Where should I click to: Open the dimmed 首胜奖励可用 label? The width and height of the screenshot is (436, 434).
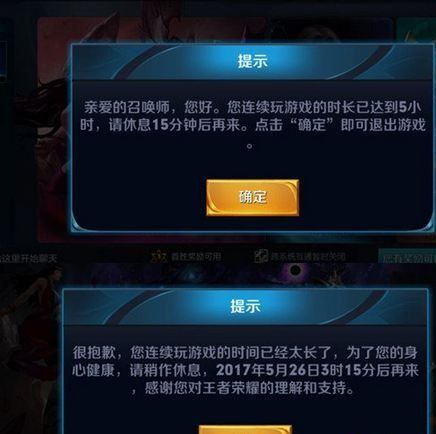(x=196, y=257)
